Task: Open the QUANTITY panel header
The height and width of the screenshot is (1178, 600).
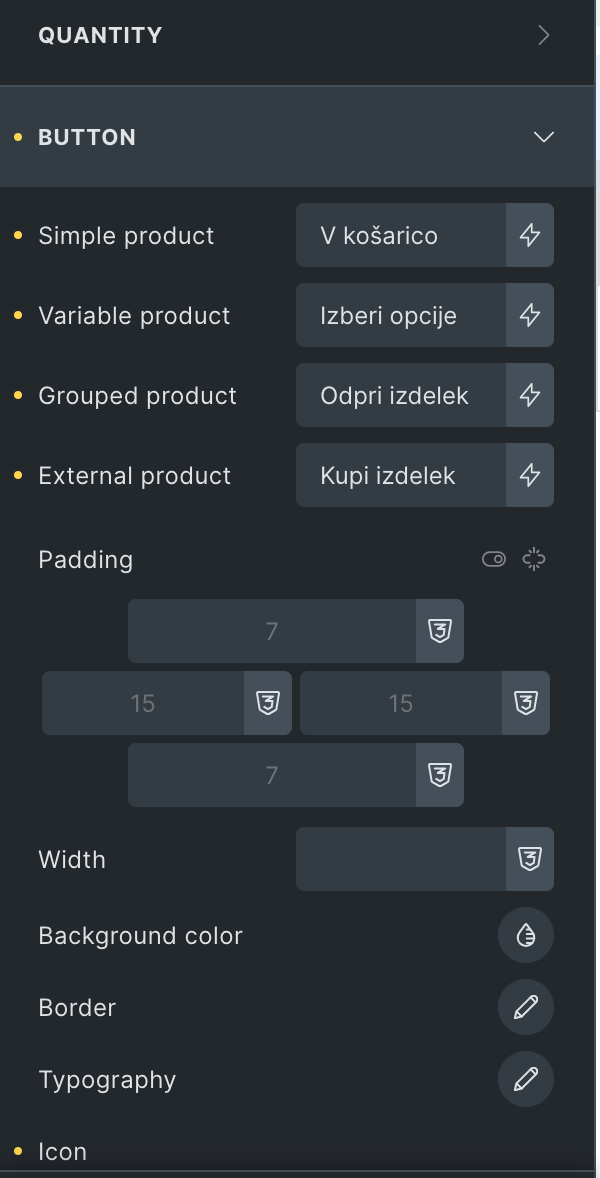Action: [100, 35]
